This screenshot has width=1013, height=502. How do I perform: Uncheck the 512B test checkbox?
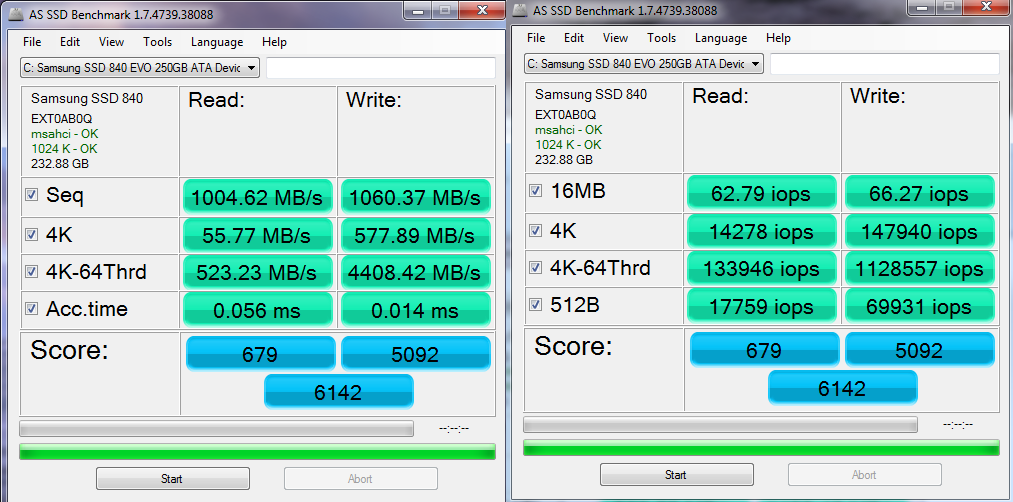[536, 304]
